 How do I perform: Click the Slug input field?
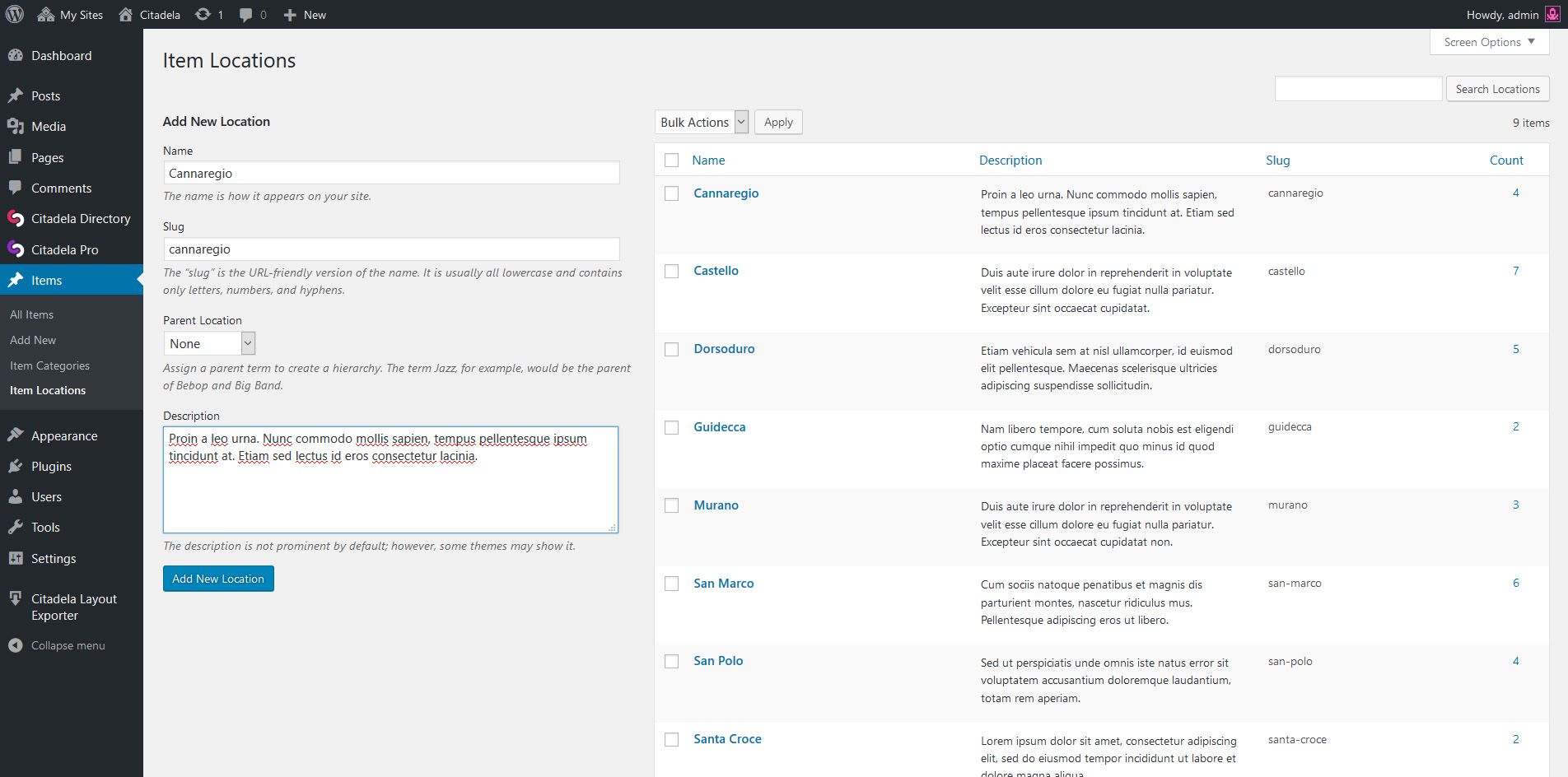click(x=391, y=249)
